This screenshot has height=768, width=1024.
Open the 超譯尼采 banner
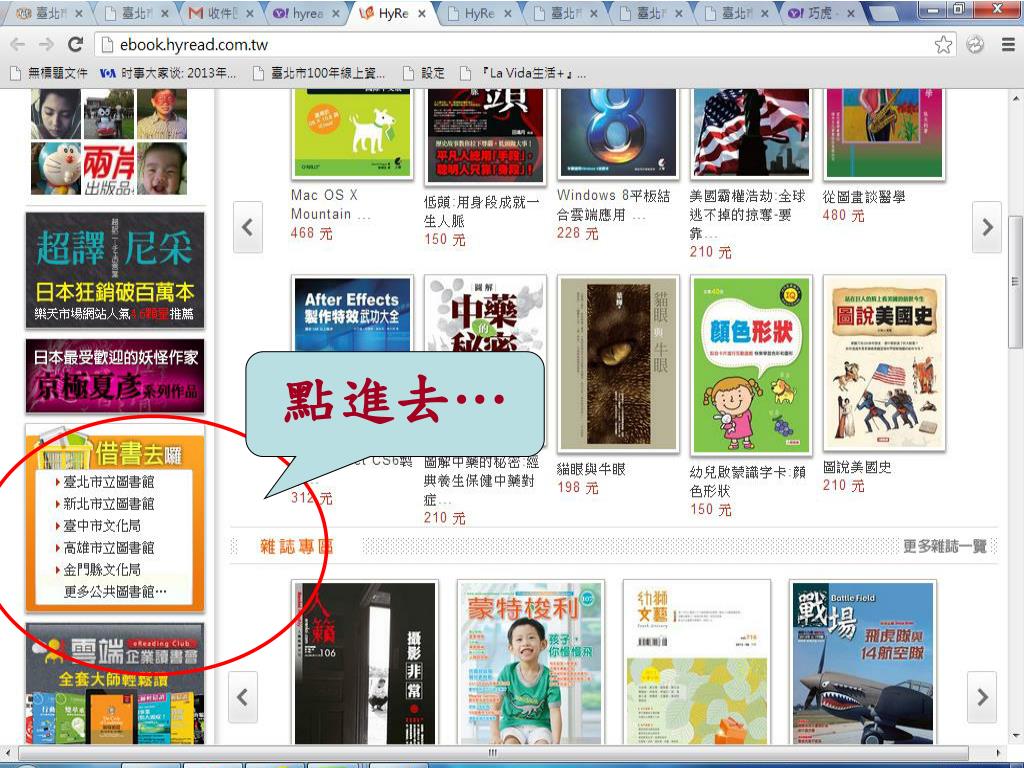point(115,270)
